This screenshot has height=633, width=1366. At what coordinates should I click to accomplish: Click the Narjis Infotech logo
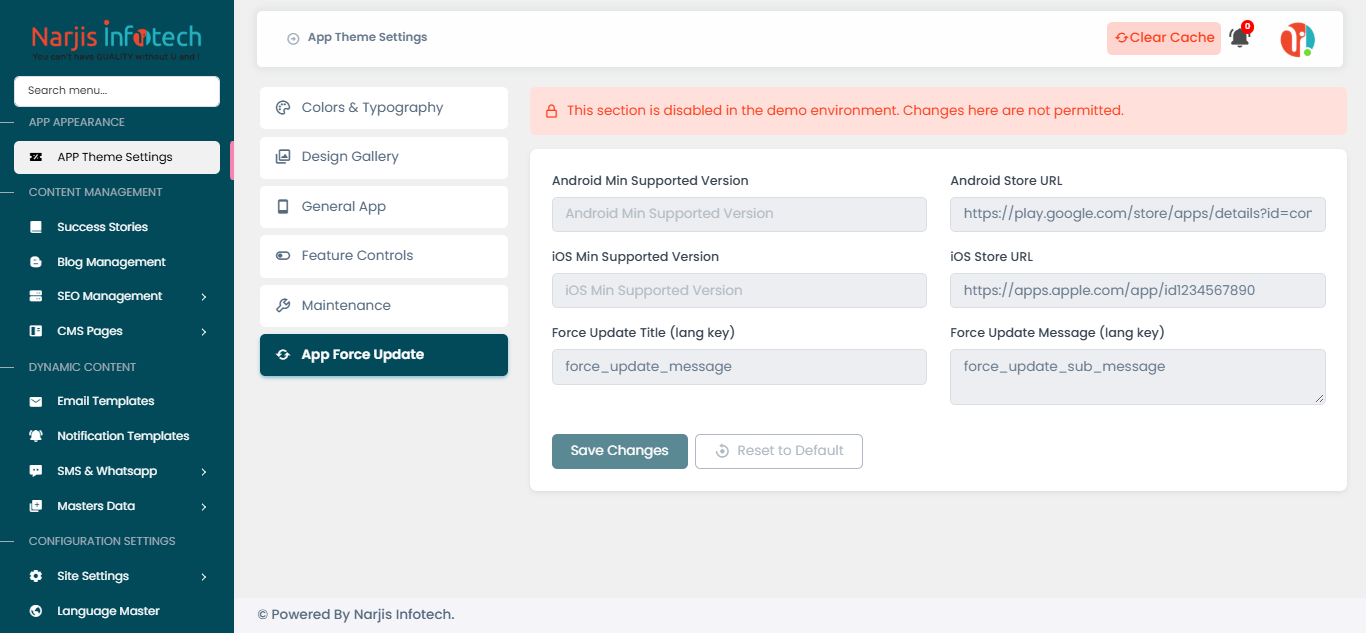click(117, 41)
